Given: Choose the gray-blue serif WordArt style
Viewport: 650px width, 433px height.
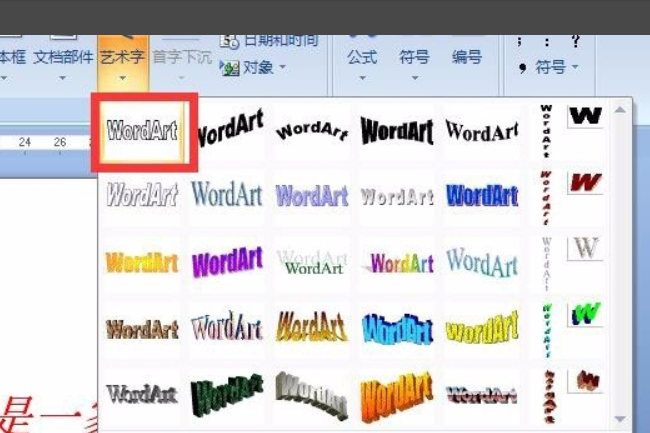Looking at the screenshot, I should tap(227, 194).
